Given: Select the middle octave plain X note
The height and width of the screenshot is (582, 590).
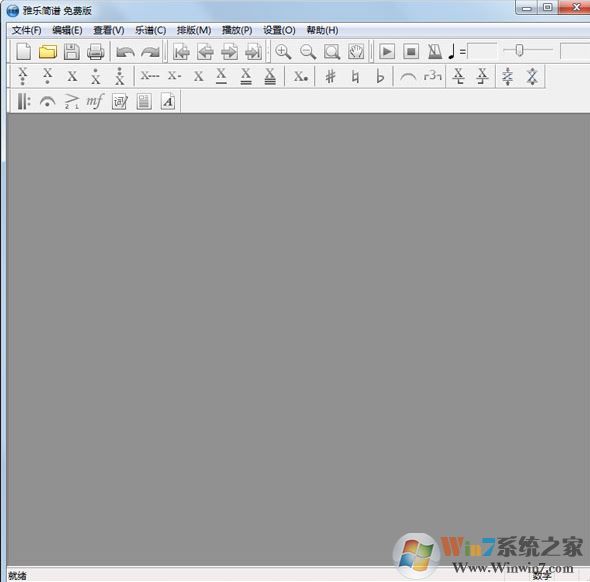Looking at the screenshot, I should [72, 76].
